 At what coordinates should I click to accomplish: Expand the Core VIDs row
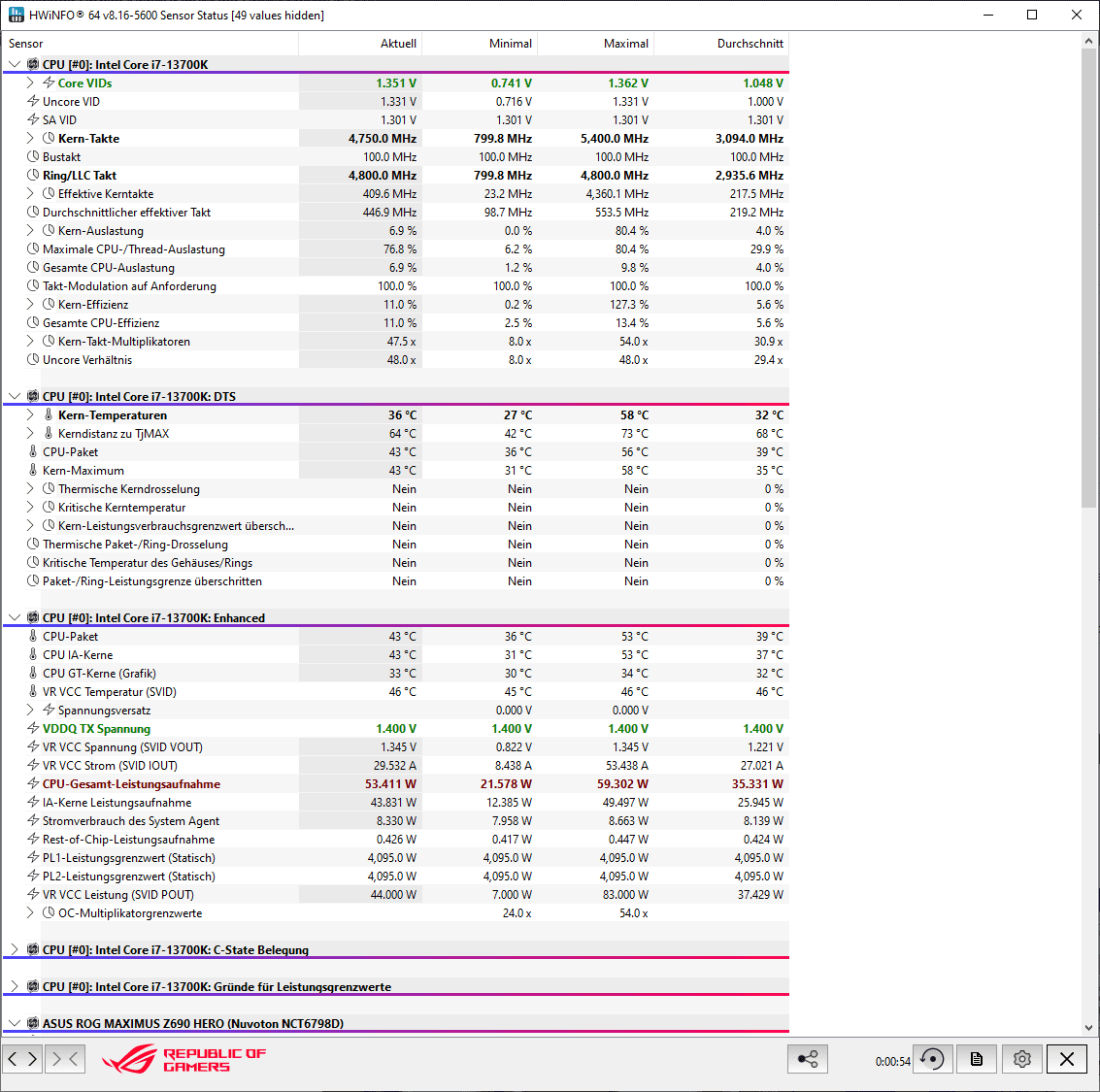[x=29, y=83]
